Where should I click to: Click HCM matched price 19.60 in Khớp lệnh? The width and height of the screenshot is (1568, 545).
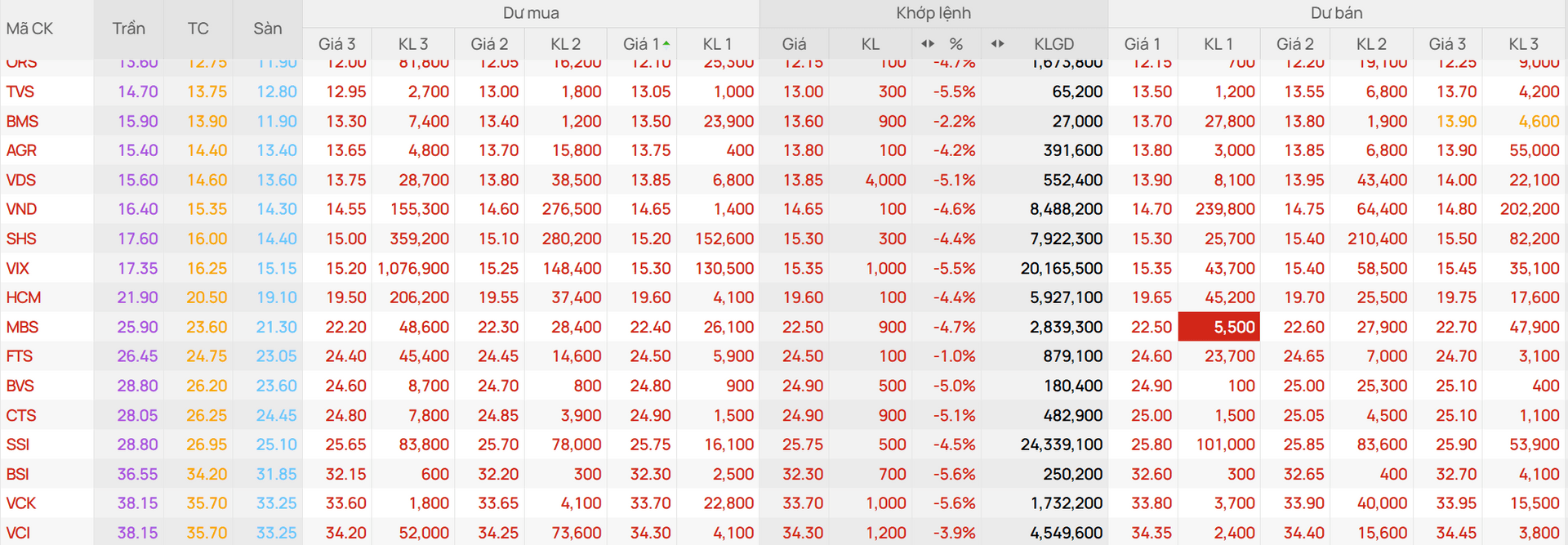(x=803, y=297)
